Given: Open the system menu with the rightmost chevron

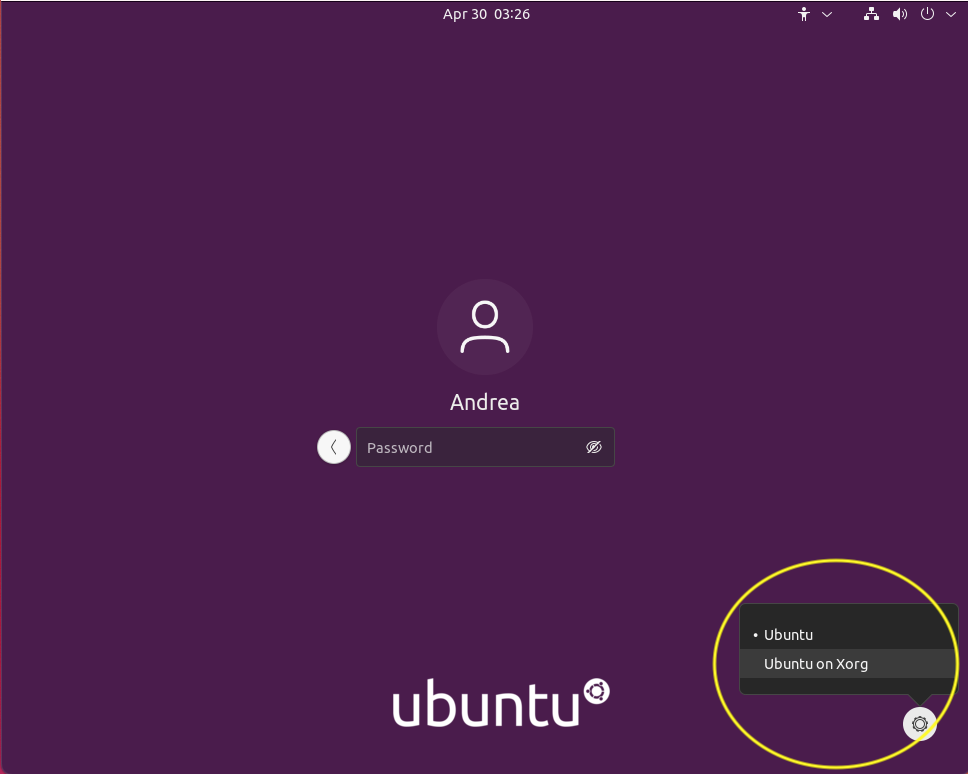Looking at the screenshot, I should coord(950,14).
